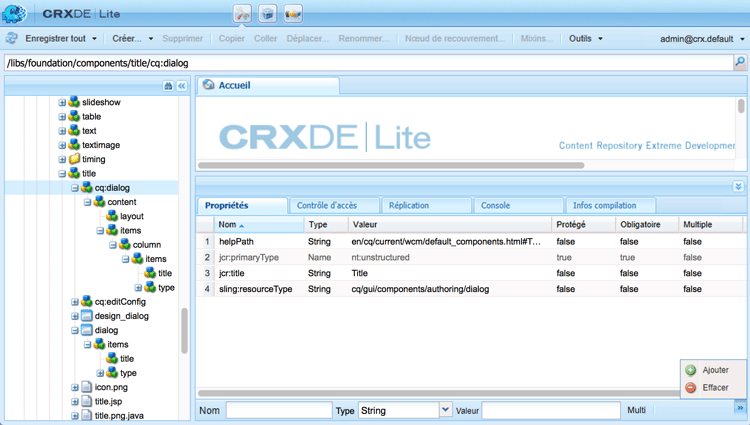Collapse the cq:dialog node
The width and height of the screenshot is (750, 425).
pos(75,188)
